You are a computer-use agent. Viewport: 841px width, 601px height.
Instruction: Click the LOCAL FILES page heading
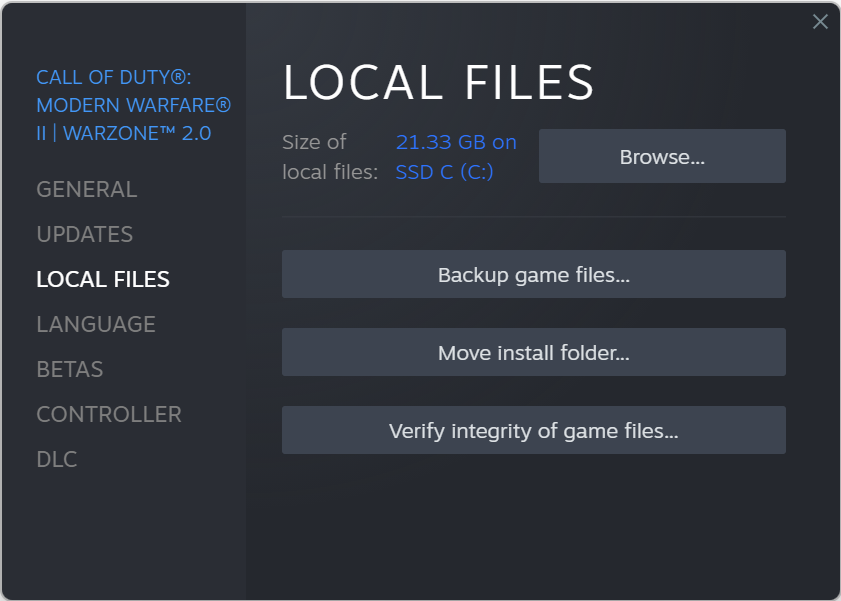coord(438,82)
